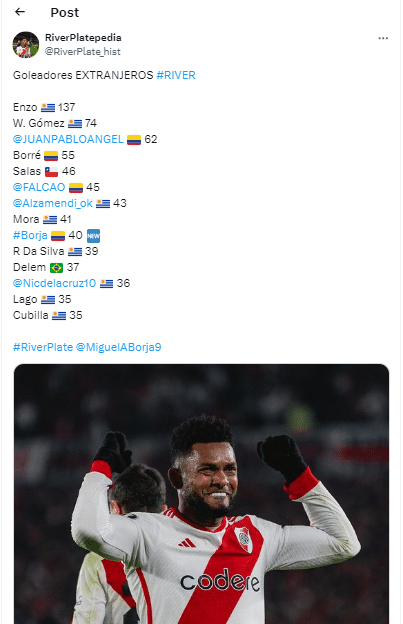Open the @Nicdelacruz10 mention
Image resolution: width=403 pixels, height=624 pixels.
[55, 283]
